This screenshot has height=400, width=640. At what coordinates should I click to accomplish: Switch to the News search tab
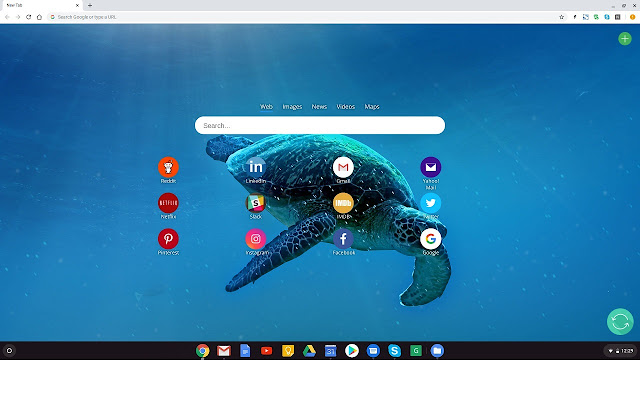(x=319, y=107)
